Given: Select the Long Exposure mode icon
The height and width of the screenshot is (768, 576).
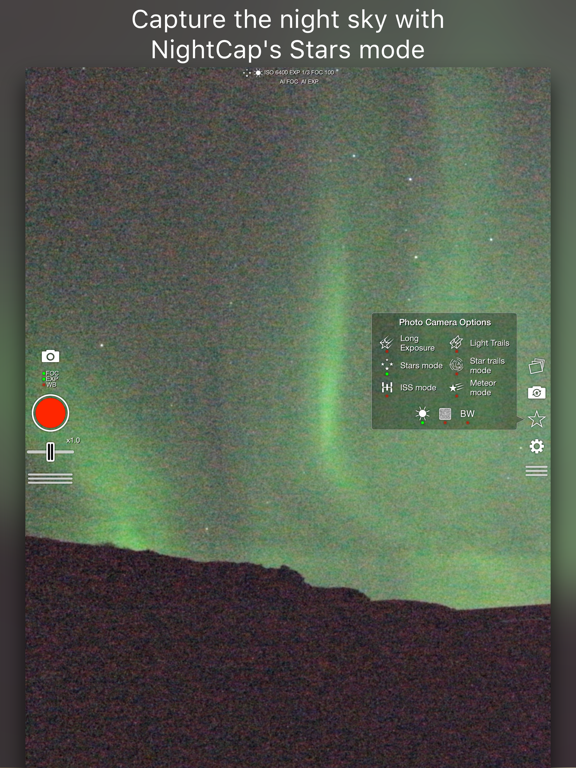Looking at the screenshot, I should [x=386, y=343].
